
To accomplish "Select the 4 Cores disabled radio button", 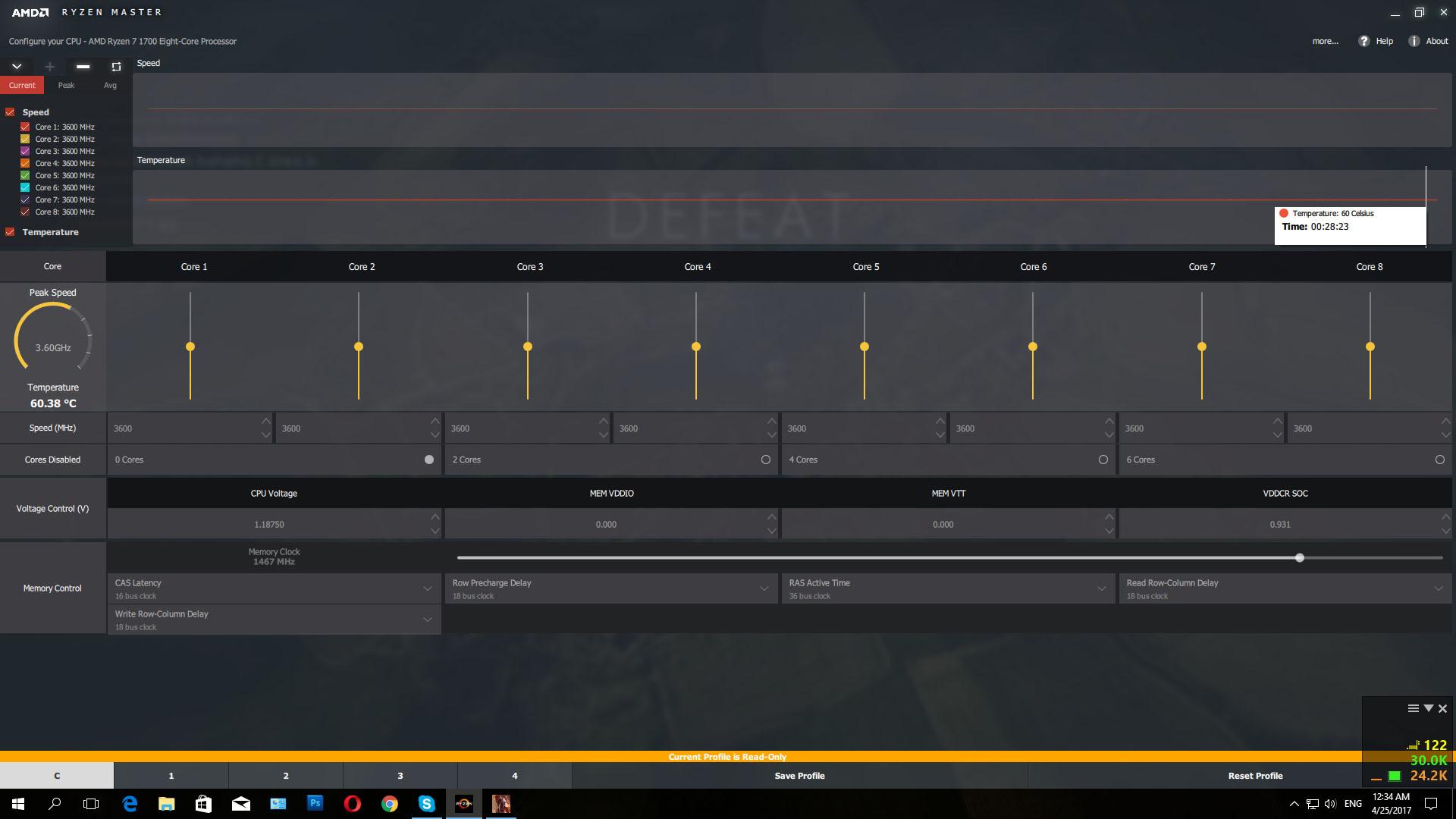I will [x=1103, y=460].
